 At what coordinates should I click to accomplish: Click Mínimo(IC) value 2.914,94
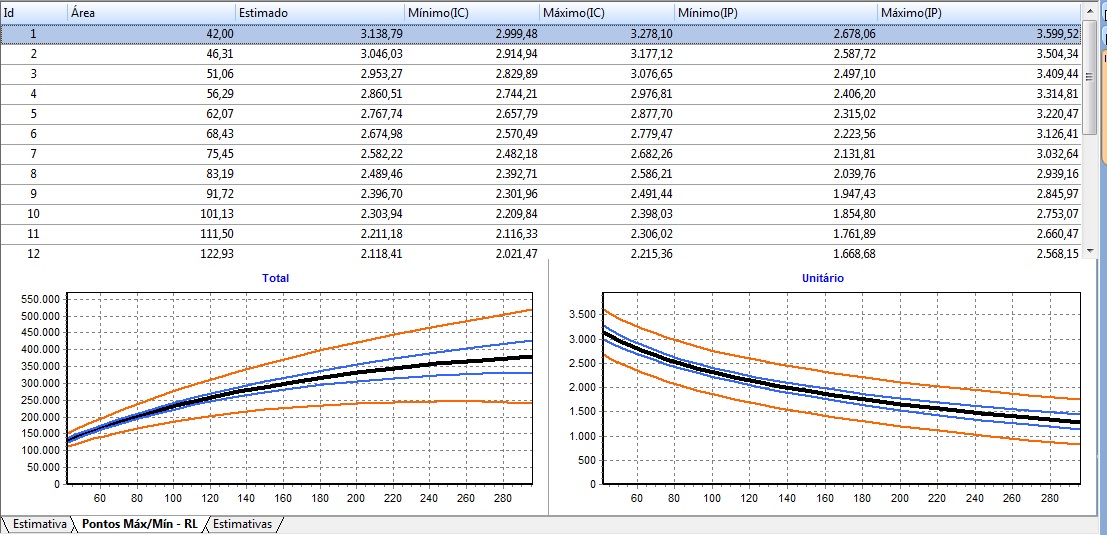[x=517, y=54]
